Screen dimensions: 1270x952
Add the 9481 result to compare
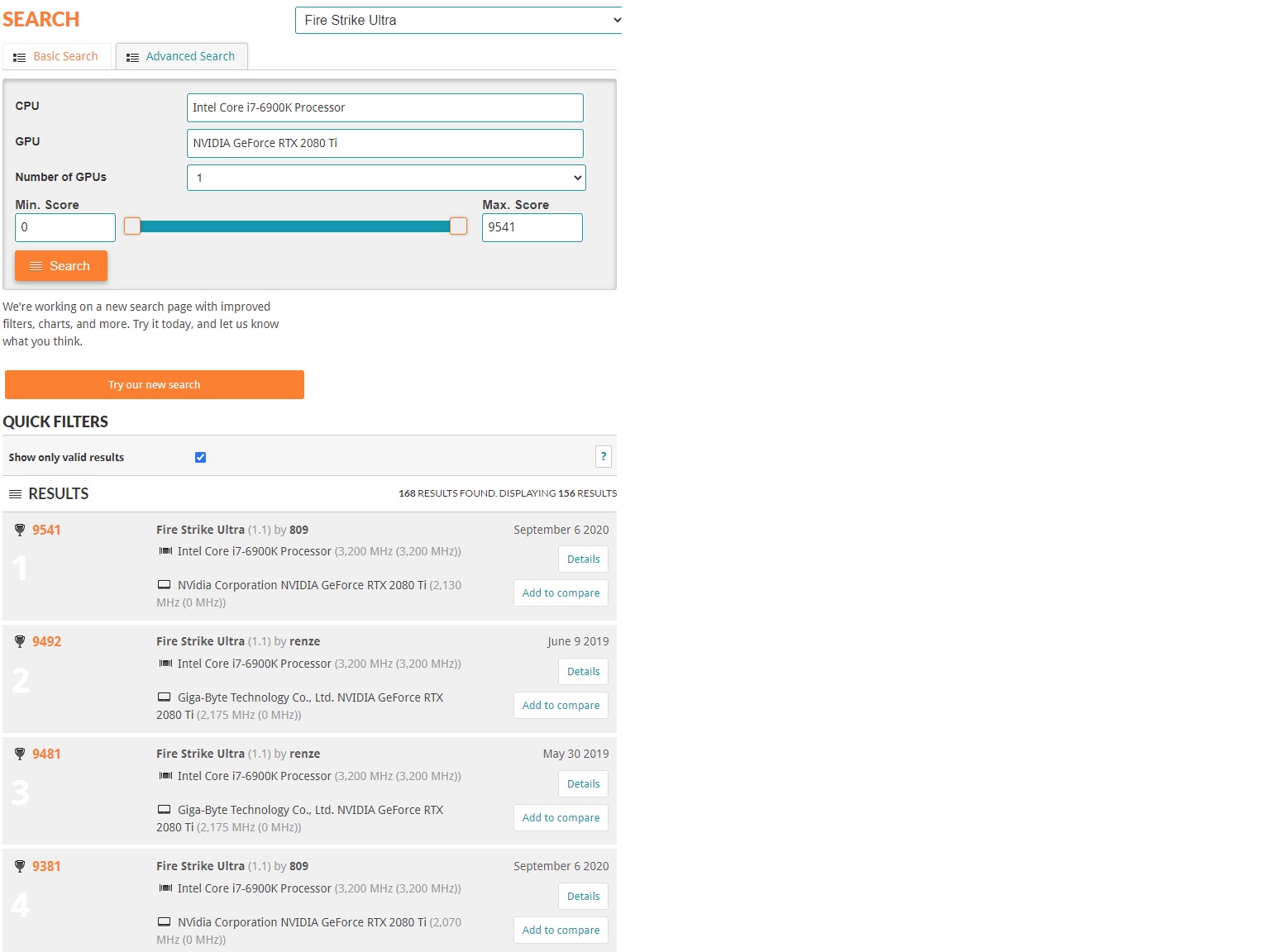coord(561,818)
